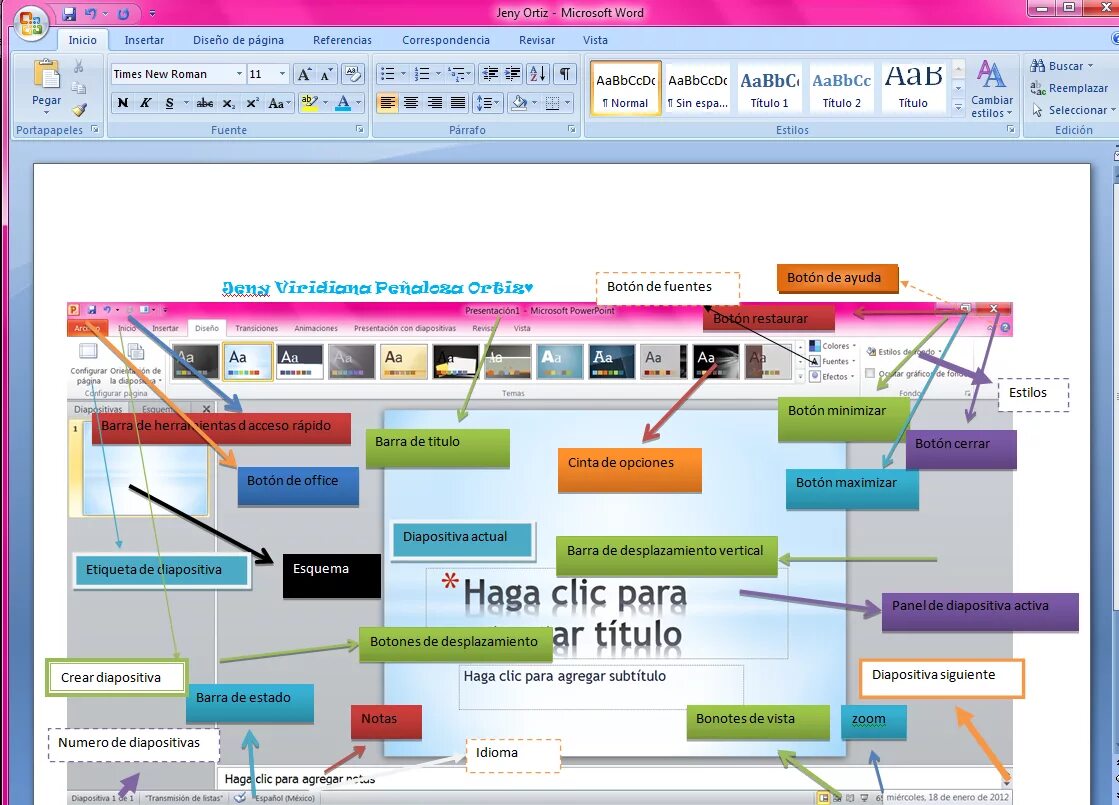The height and width of the screenshot is (805, 1119).
Task: Toggle justify text alignment
Action: pos(458,103)
